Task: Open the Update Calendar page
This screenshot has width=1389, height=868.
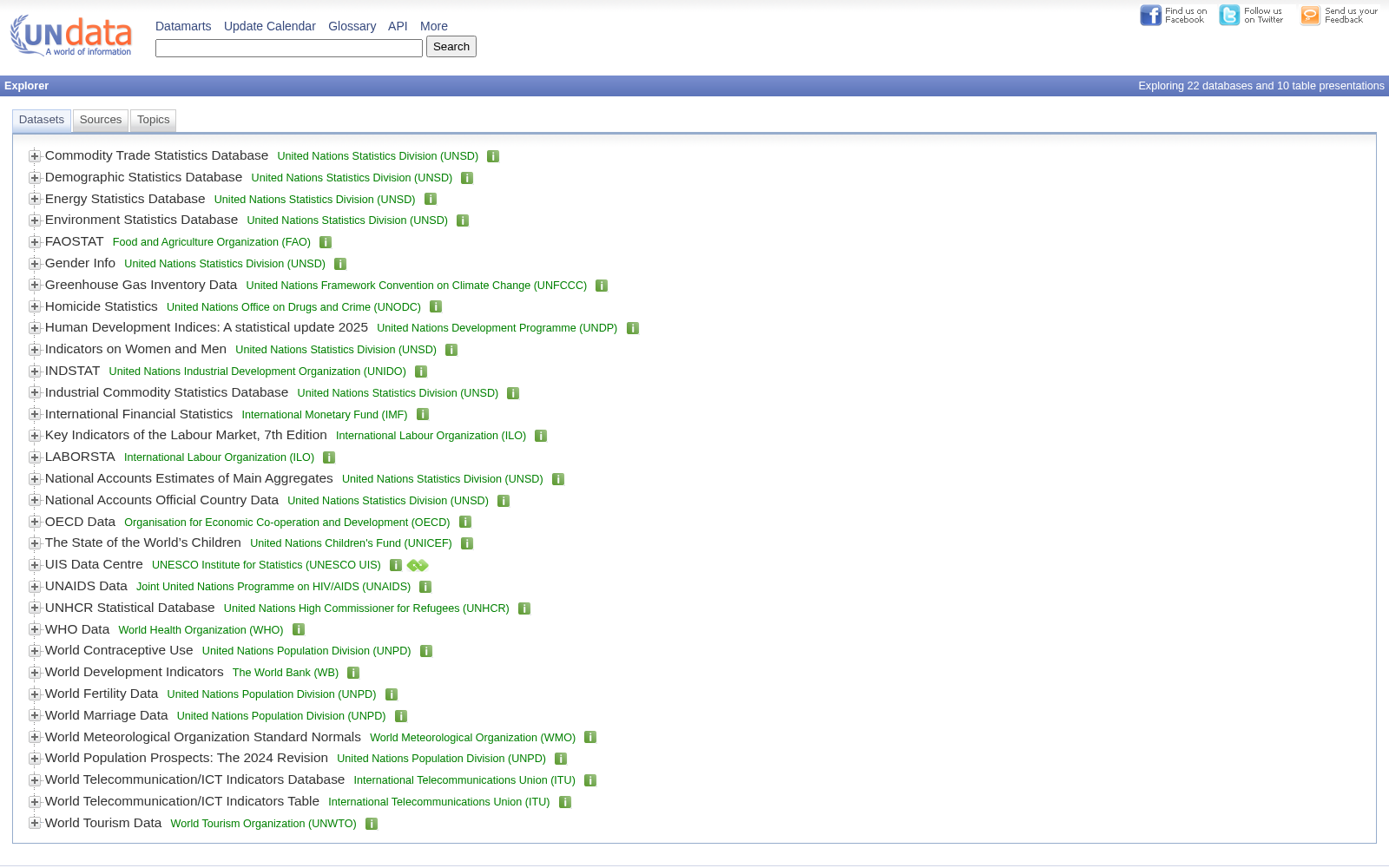Action: pyautogui.click(x=270, y=26)
